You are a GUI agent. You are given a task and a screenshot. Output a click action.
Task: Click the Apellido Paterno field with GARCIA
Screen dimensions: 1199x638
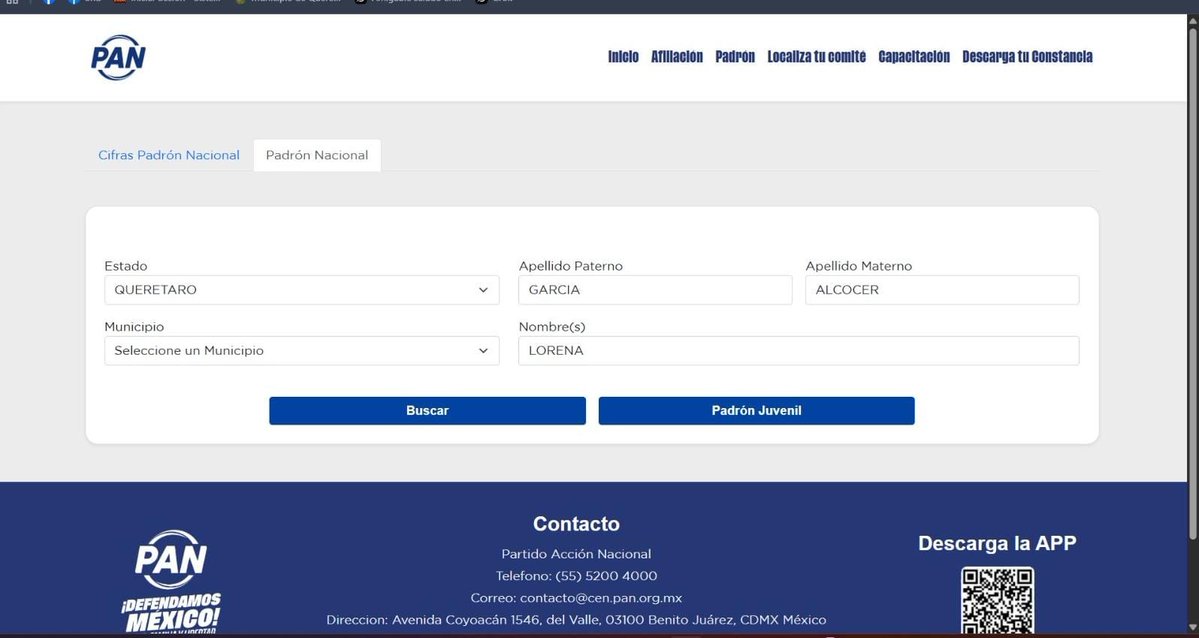[x=655, y=290]
